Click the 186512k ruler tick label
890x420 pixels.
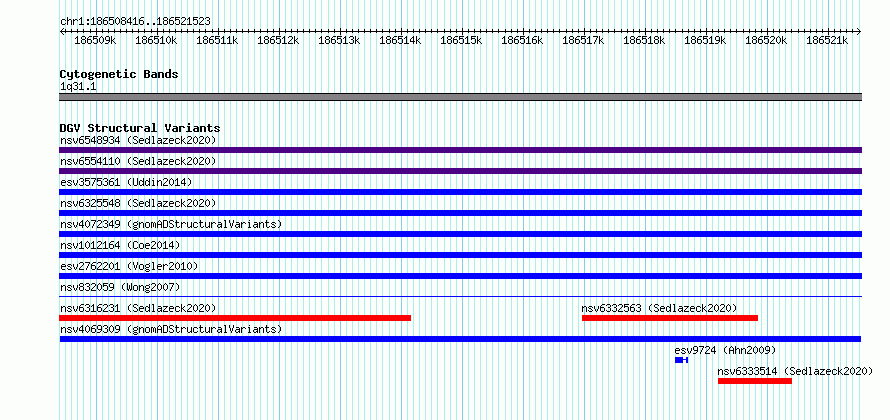(x=278, y=40)
